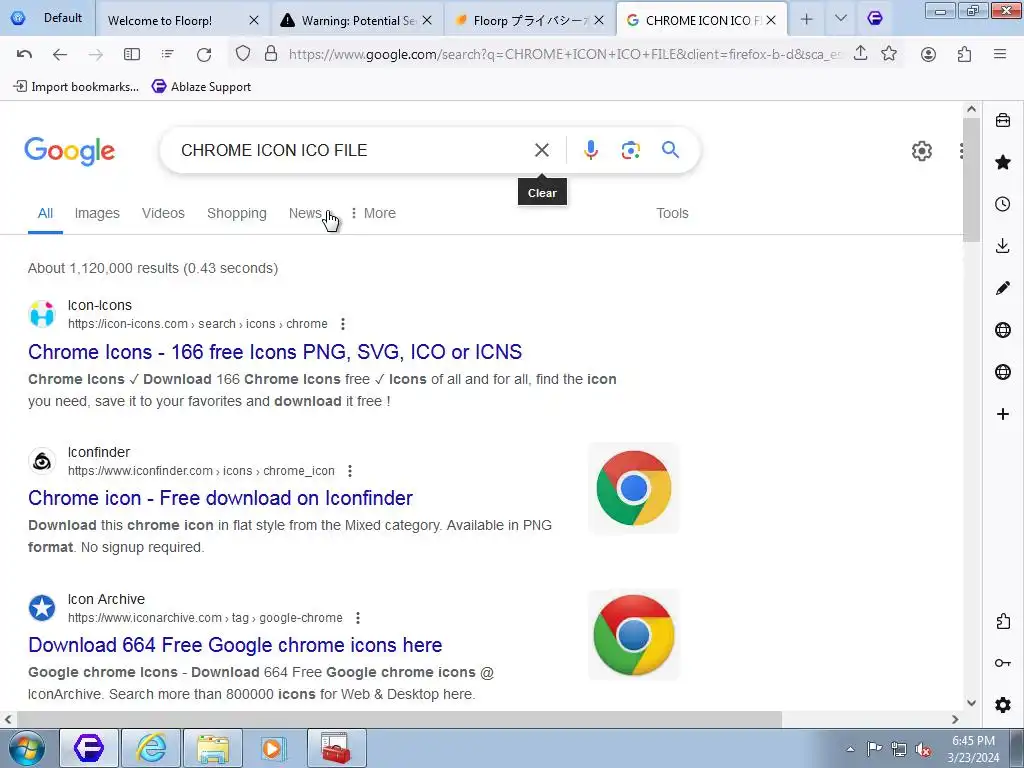Open the muted volume tray icon
Screen dimensions: 1024x768
(x=923, y=749)
